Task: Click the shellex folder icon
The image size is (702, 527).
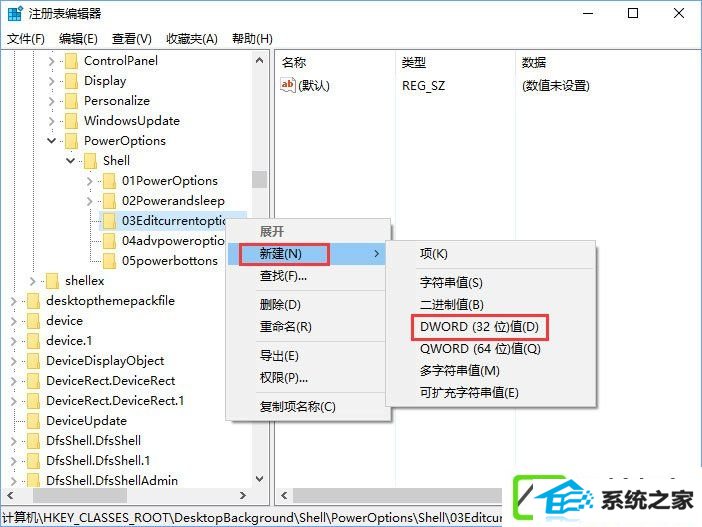Action: point(52,281)
